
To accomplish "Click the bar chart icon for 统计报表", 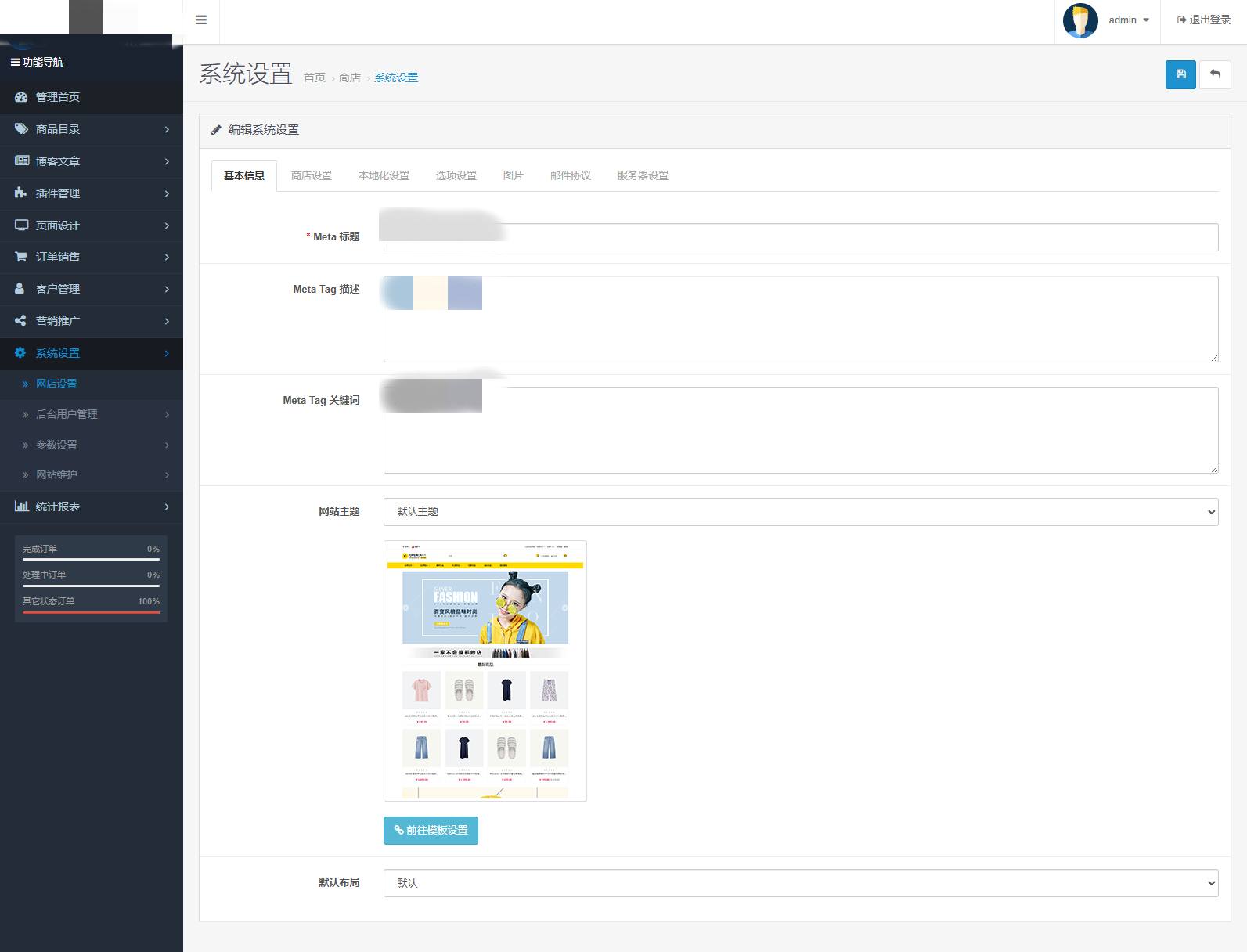I will pos(21,507).
